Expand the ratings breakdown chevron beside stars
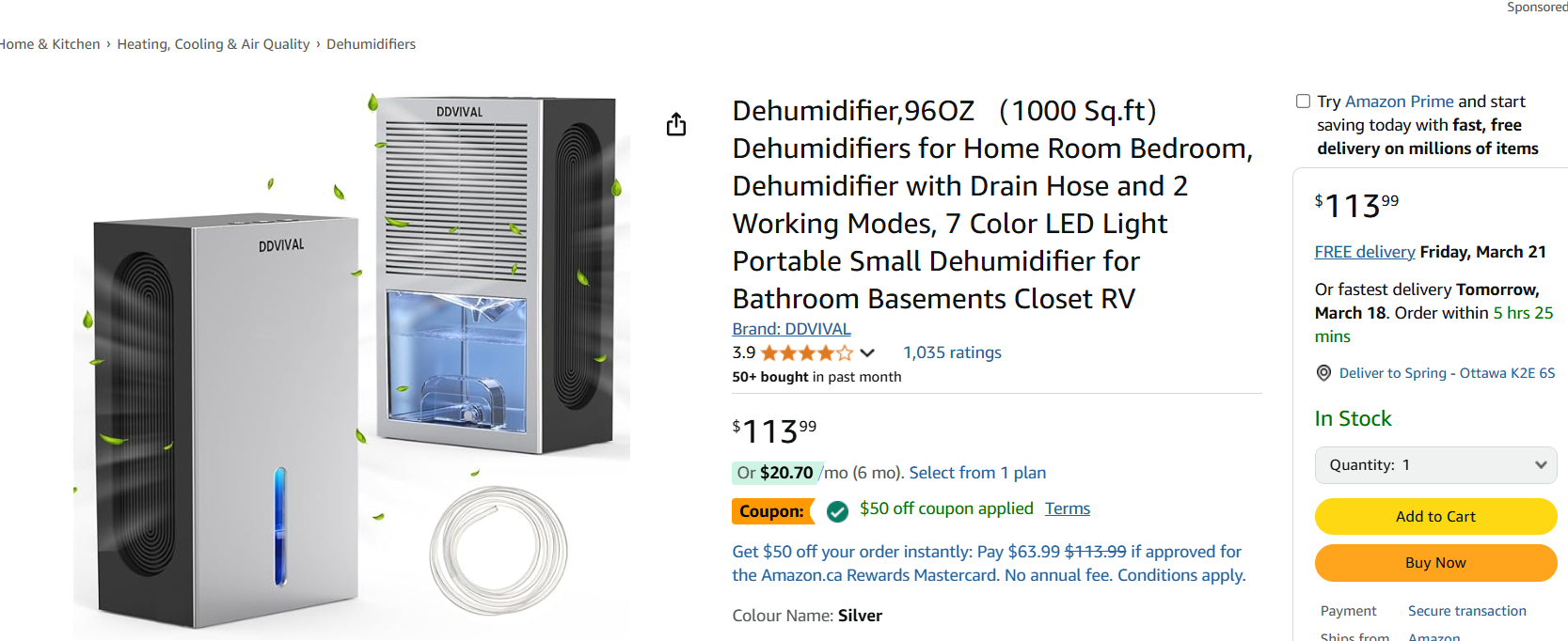 click(x=867, y=352)
